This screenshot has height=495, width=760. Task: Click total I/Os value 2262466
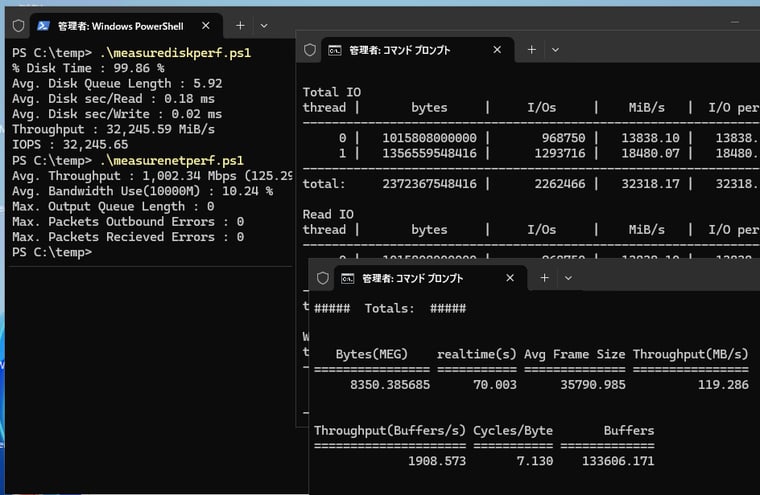click(x=560, y=184)
